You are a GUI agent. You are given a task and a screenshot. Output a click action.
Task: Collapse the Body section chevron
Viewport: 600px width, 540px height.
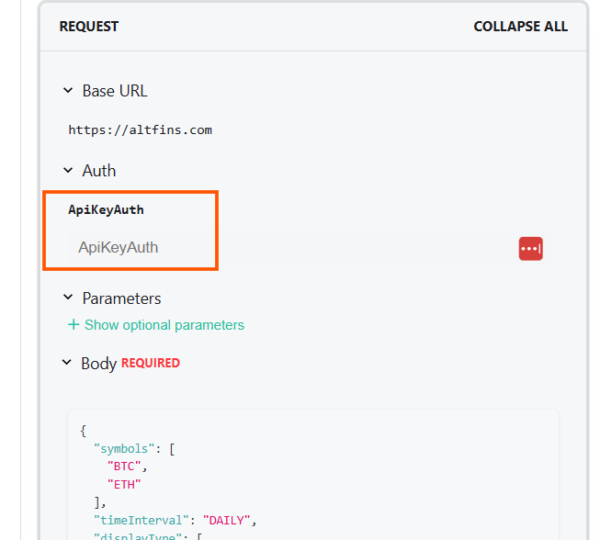pyautogui.click(x=67, y=362)
